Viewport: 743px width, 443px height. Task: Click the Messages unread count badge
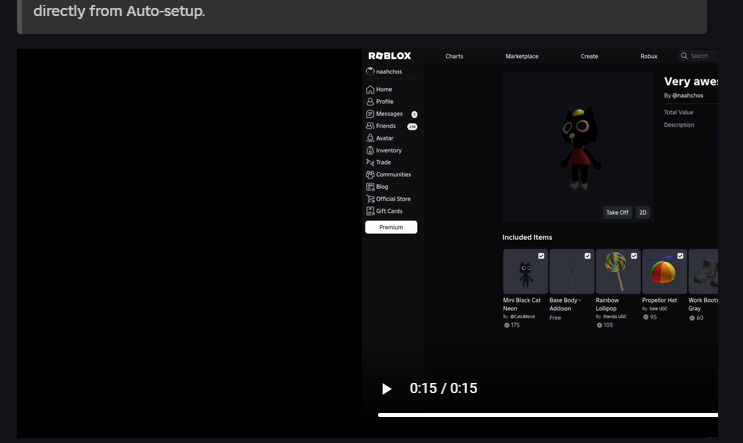point(414,115)
